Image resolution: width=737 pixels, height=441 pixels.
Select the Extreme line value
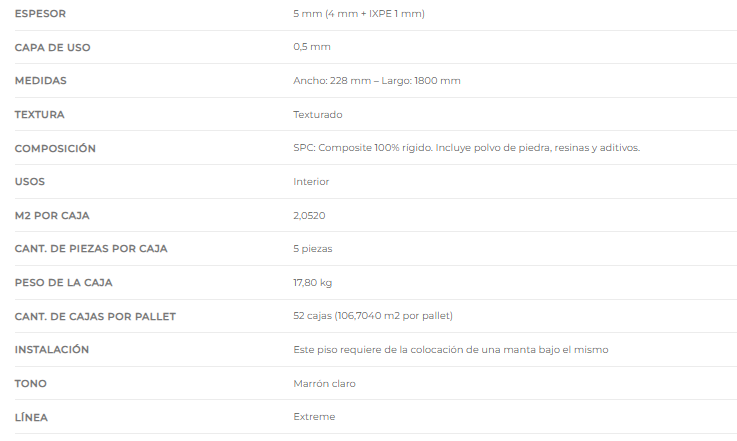(x=314, y=417)
